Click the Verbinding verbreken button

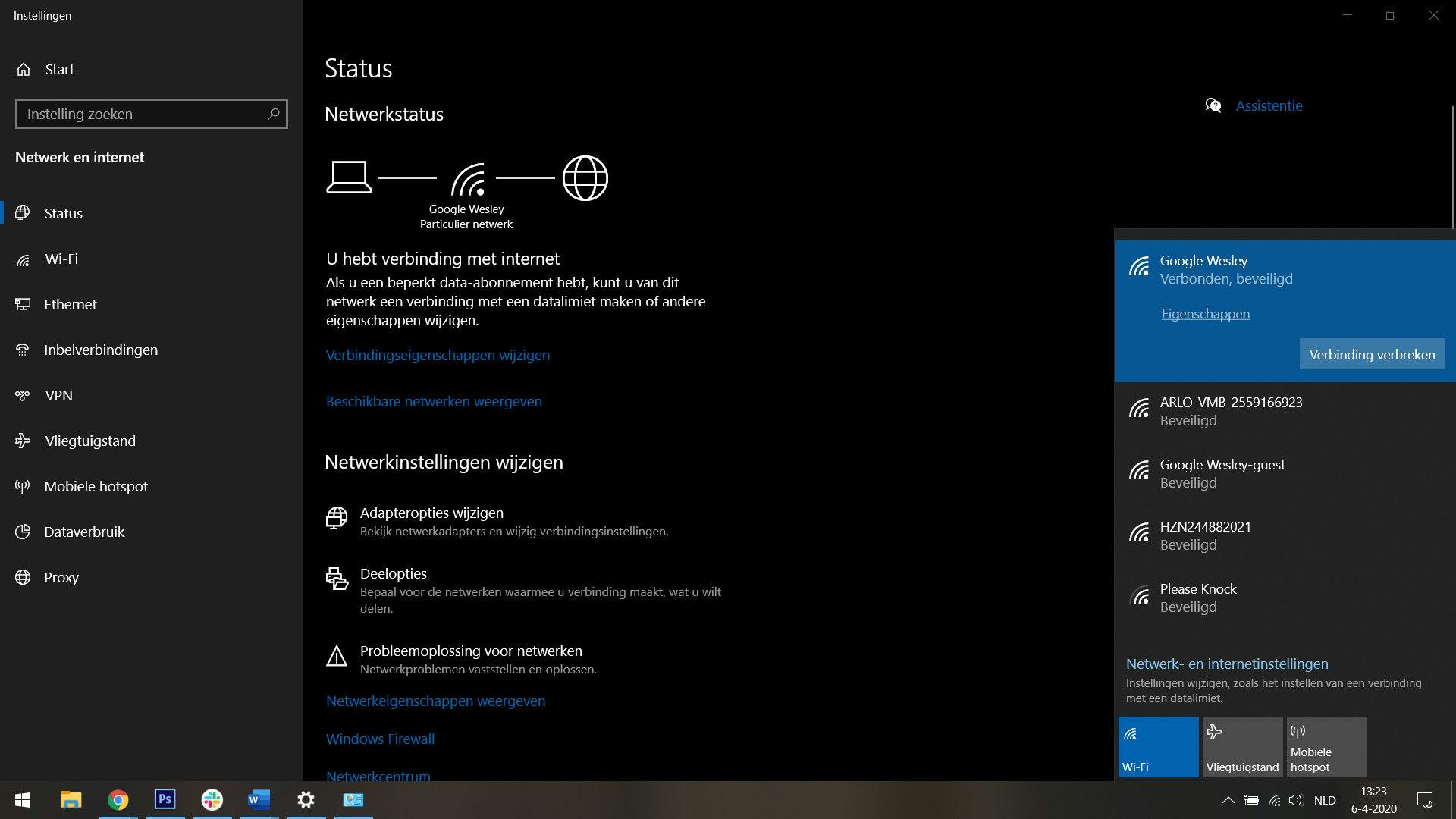(x=1371, y=354)
